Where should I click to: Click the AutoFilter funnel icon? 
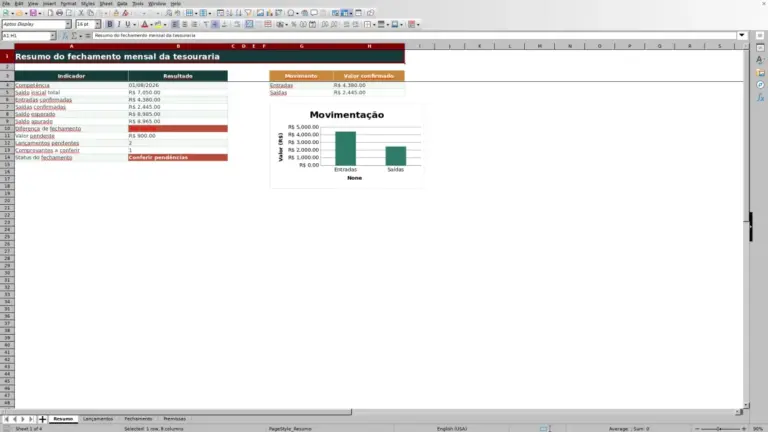point(248,13)
